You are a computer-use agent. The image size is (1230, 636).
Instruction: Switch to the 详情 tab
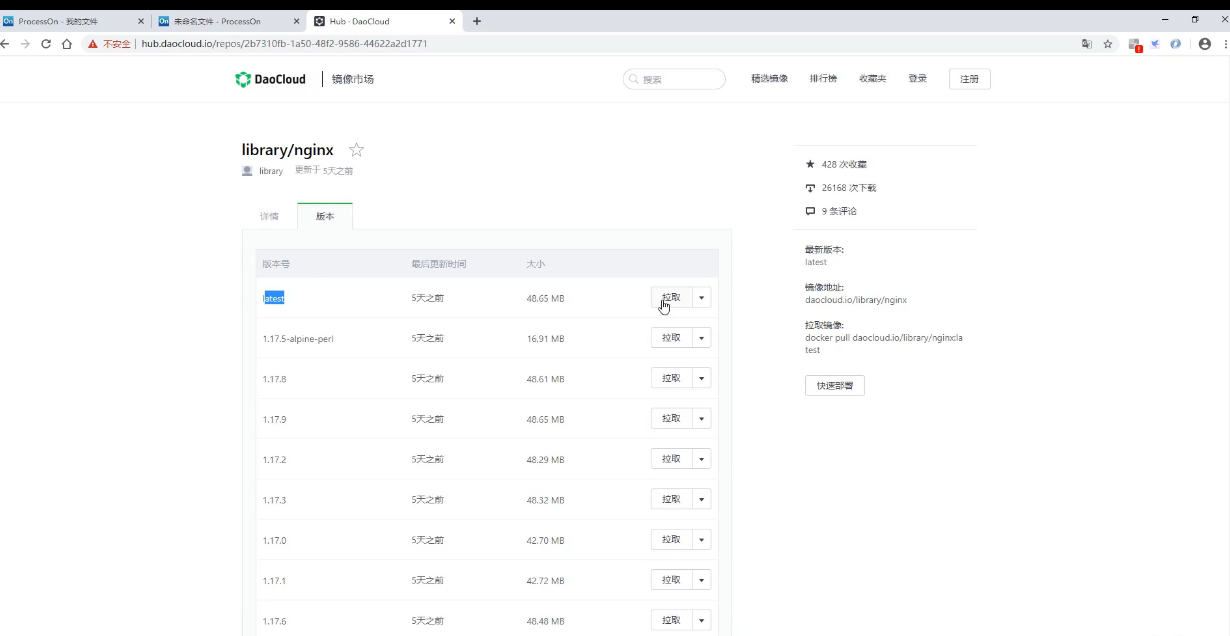pyautogui.click(x=269, y=216)
